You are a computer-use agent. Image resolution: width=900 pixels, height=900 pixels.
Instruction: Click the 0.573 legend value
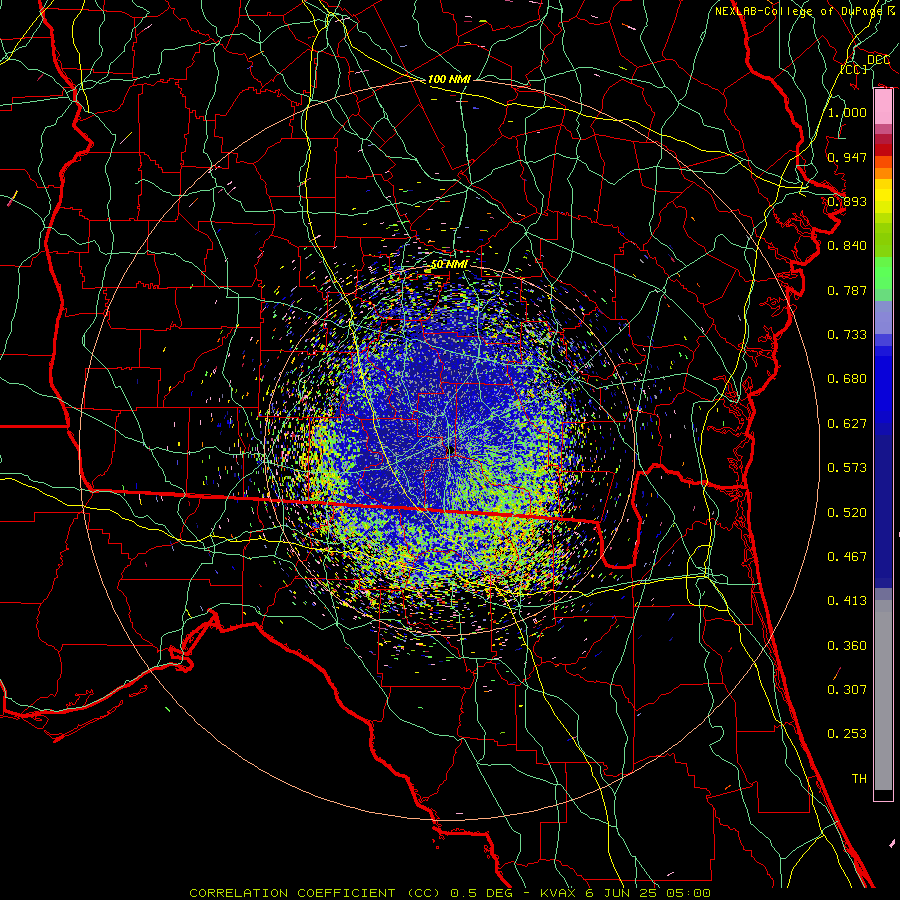coord(847,468)
